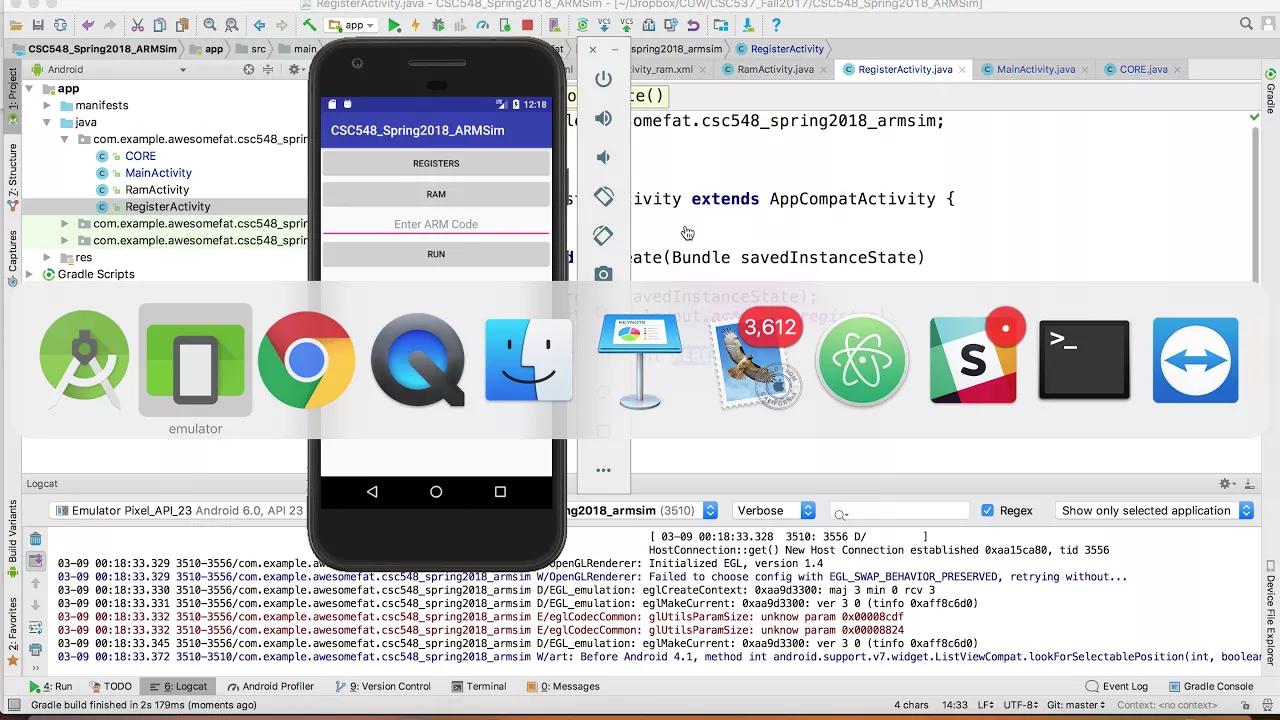Click the emulator rotate right icon
This screenshot has height=720, width=1280.
603,235
